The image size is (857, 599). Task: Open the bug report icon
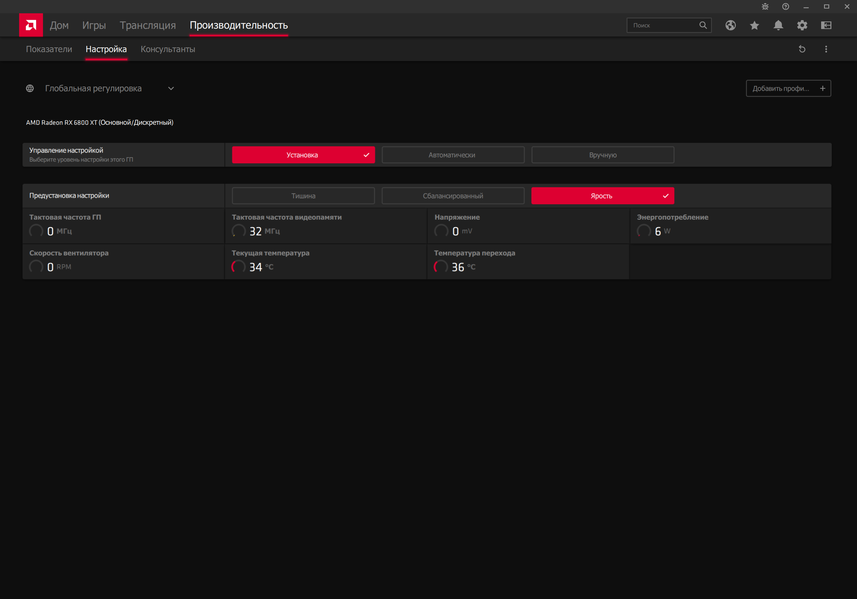[765, 7]
